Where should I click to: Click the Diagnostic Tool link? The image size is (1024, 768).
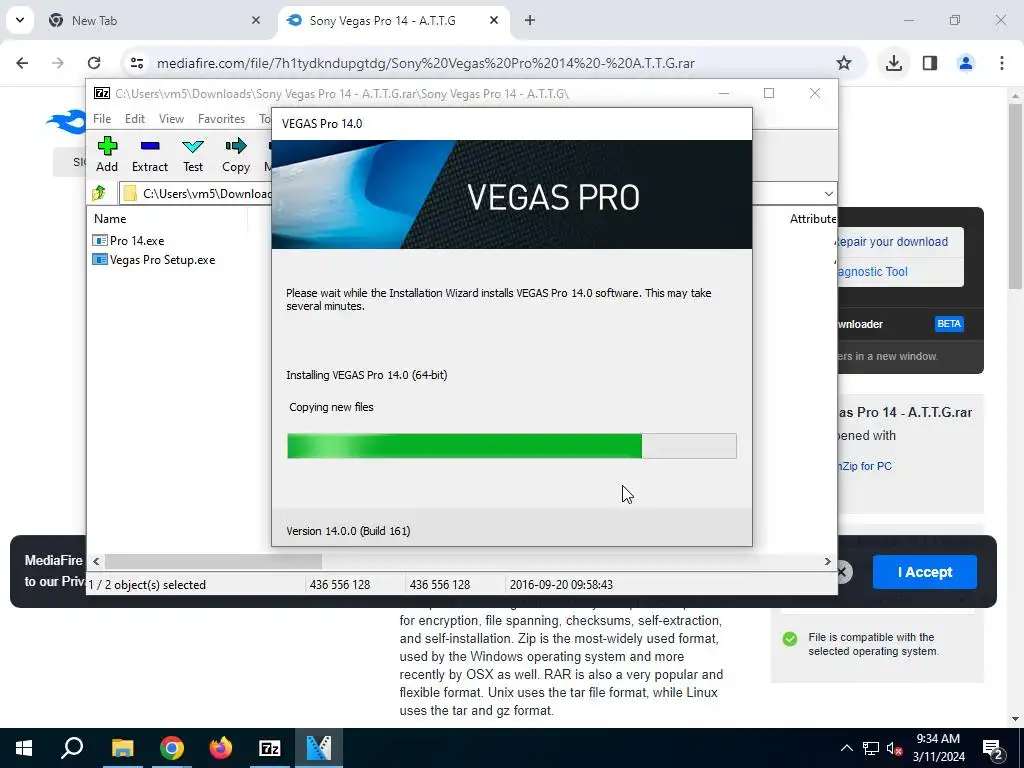[x=872, y=272]
